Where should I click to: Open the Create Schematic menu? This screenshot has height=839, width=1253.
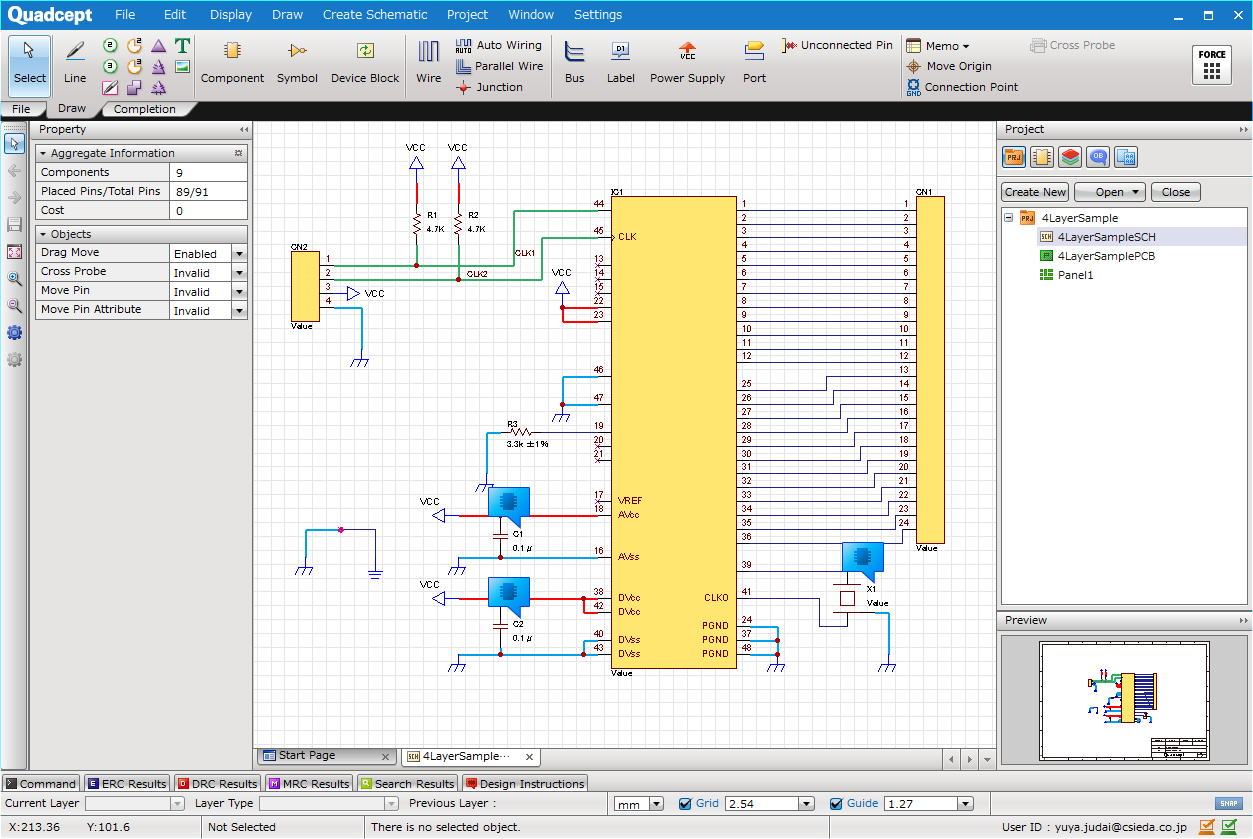pyautogui.click(x=374, y=15)
